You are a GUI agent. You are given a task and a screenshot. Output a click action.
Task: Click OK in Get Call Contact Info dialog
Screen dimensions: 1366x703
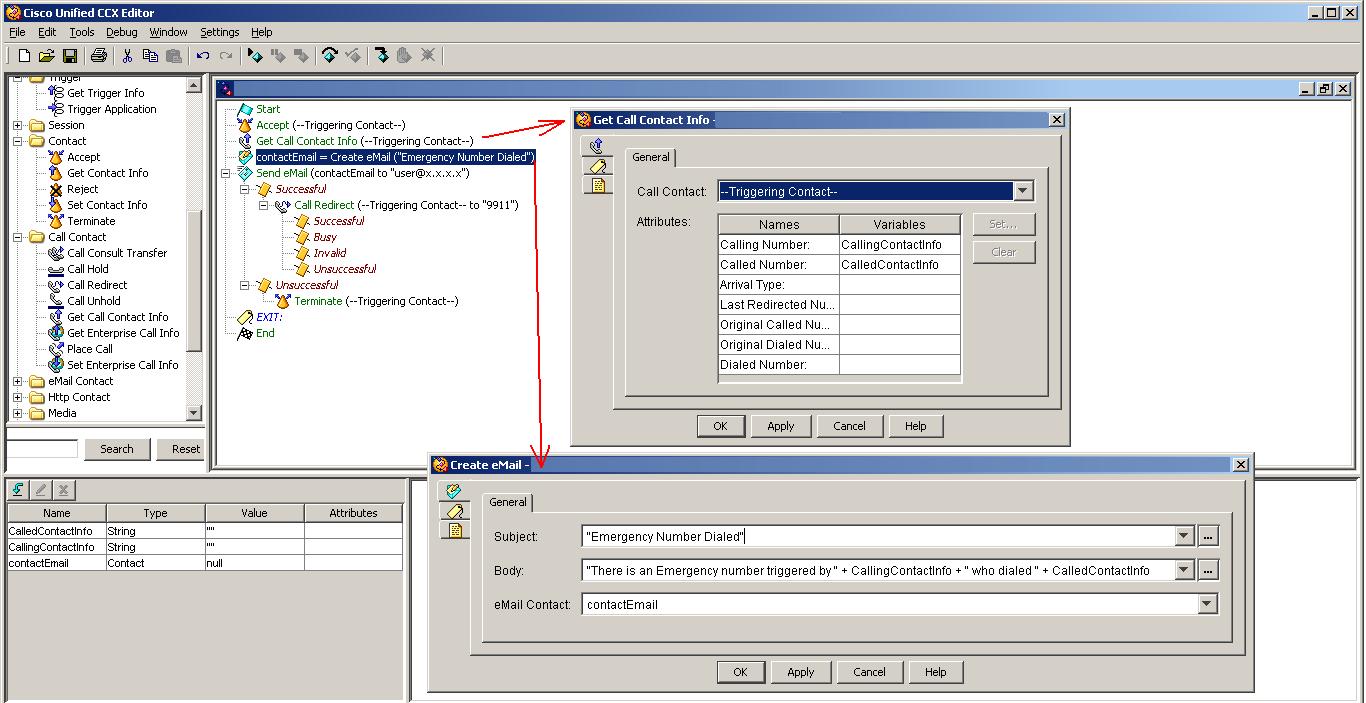click(720, 426)
